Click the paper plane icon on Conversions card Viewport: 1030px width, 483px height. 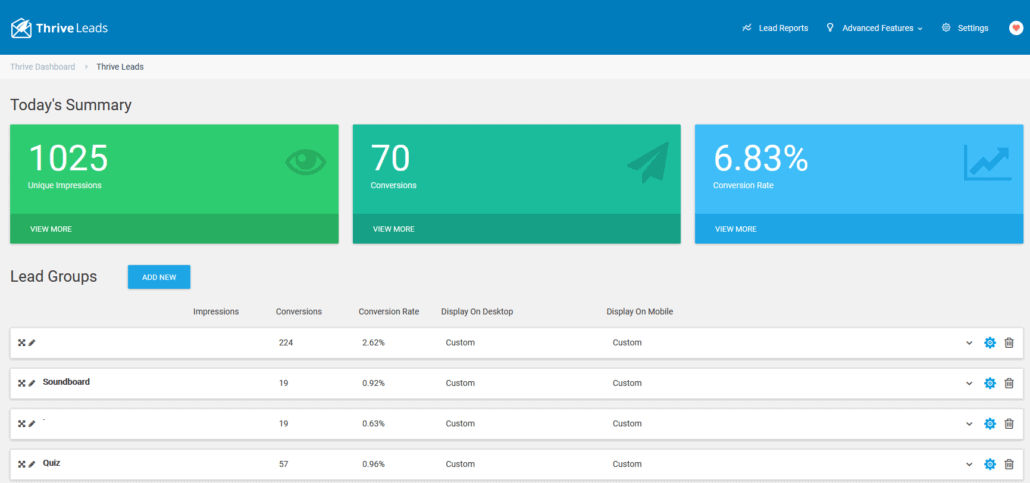(x=648, y=162)
